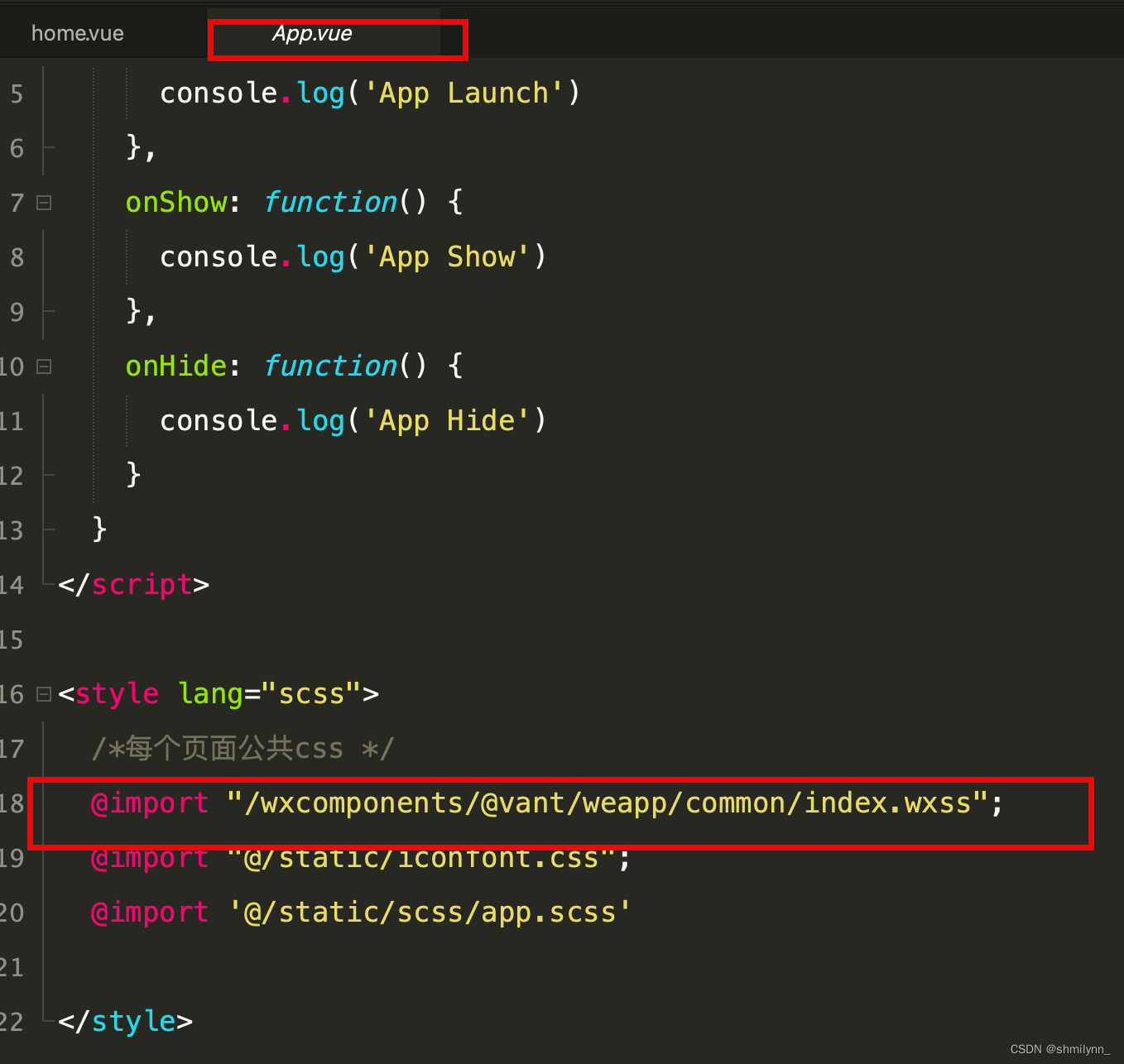Click the closing script tag
The height and width of the screenshot is (1064, 1124).
point(133,585)
